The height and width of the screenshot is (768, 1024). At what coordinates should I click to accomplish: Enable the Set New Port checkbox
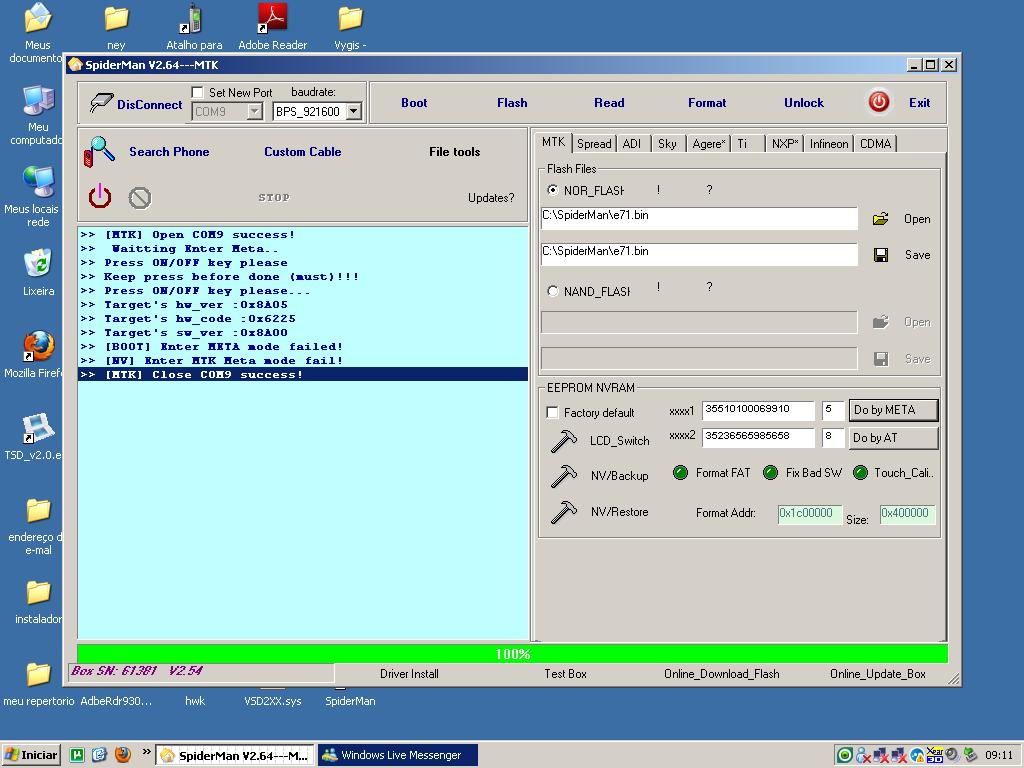click(197, 92)
